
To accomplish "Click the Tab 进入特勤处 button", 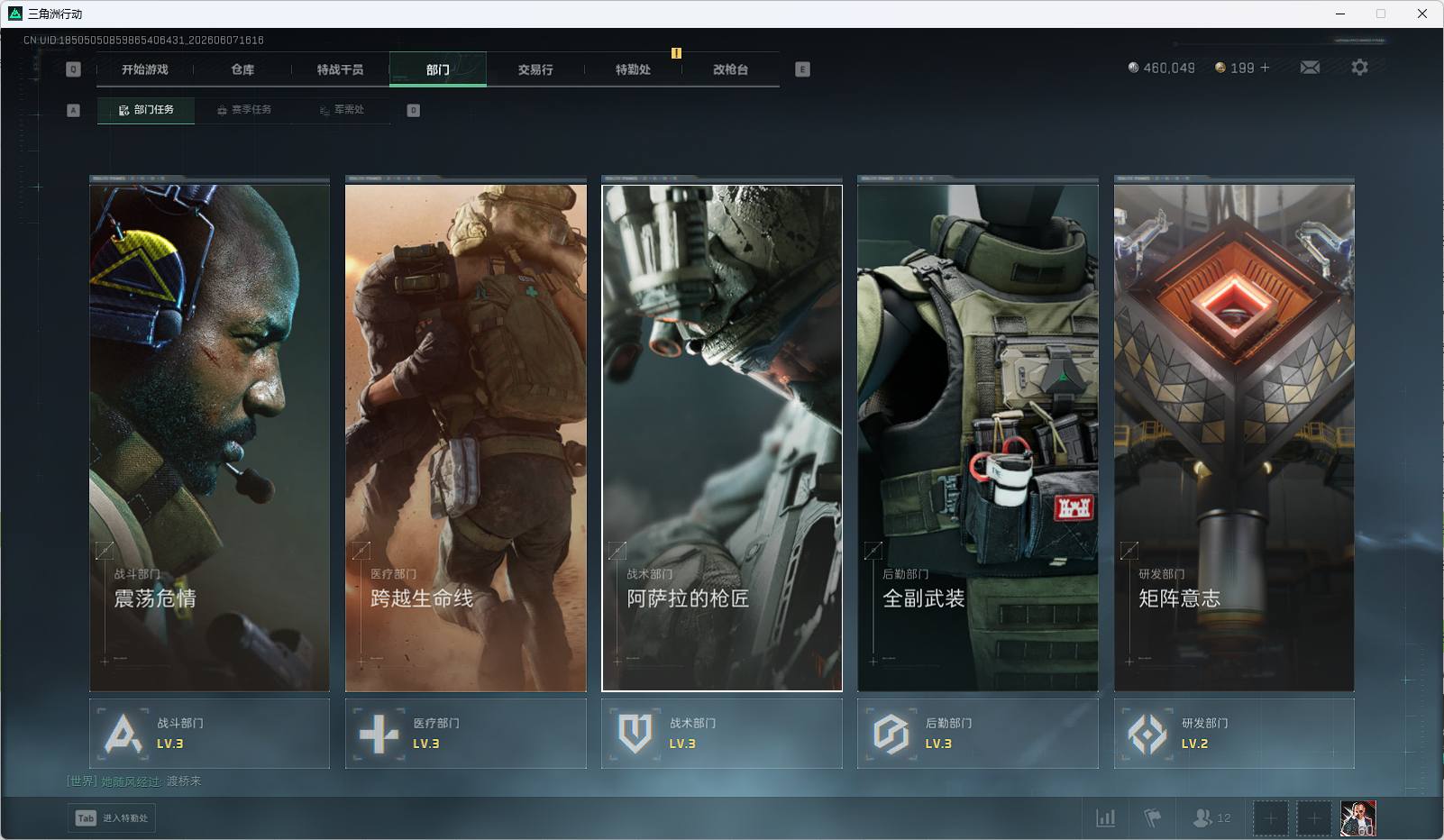I will coord(112,817).
